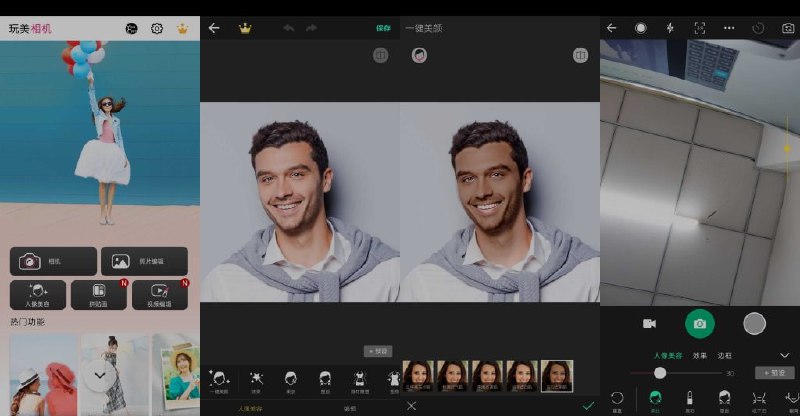The width and height of the screenshot is (800, 416).
Task: Open the three-dot more options in camera
Action: pyautogui.click(x=729, y=28)
